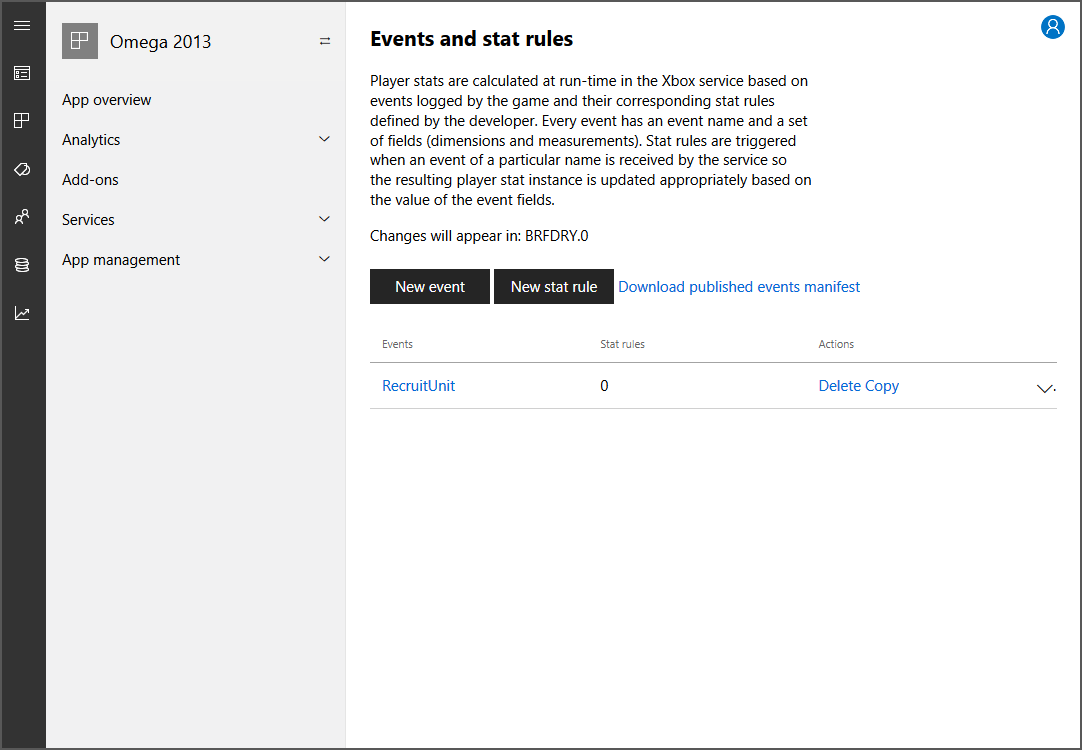Click Copy for RecruitUnit event
The image size is (1082, 750).
[x=882, y=386]
